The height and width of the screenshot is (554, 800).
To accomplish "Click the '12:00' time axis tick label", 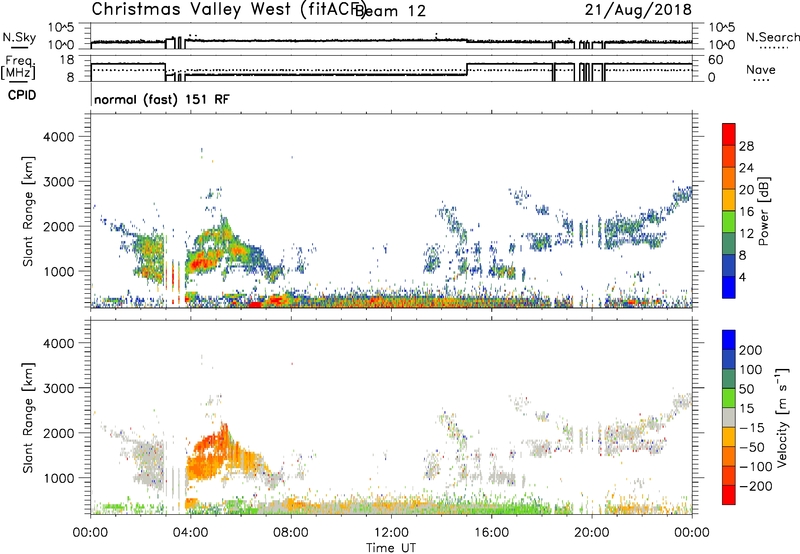I will point(391,533).
